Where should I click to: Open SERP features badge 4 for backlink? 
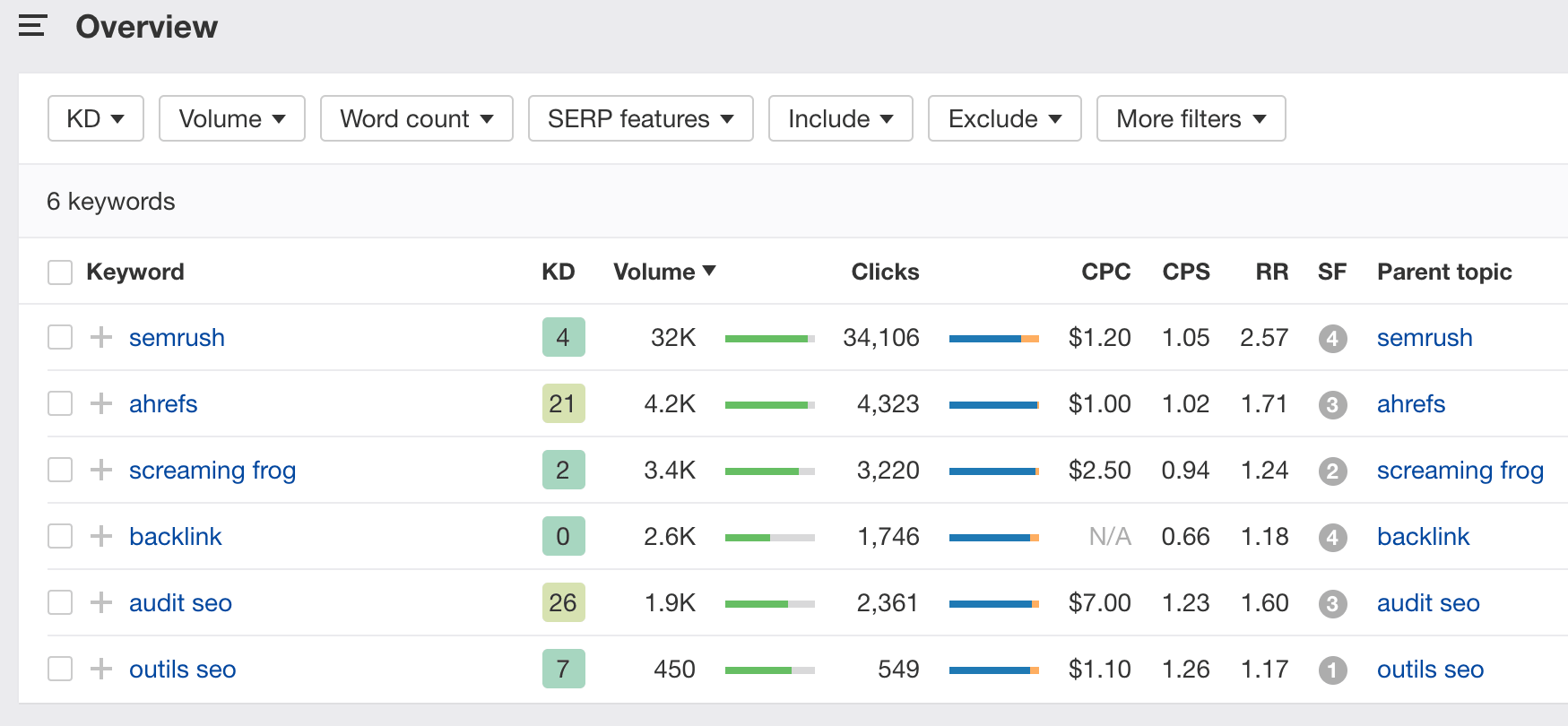coord(1332,538)
